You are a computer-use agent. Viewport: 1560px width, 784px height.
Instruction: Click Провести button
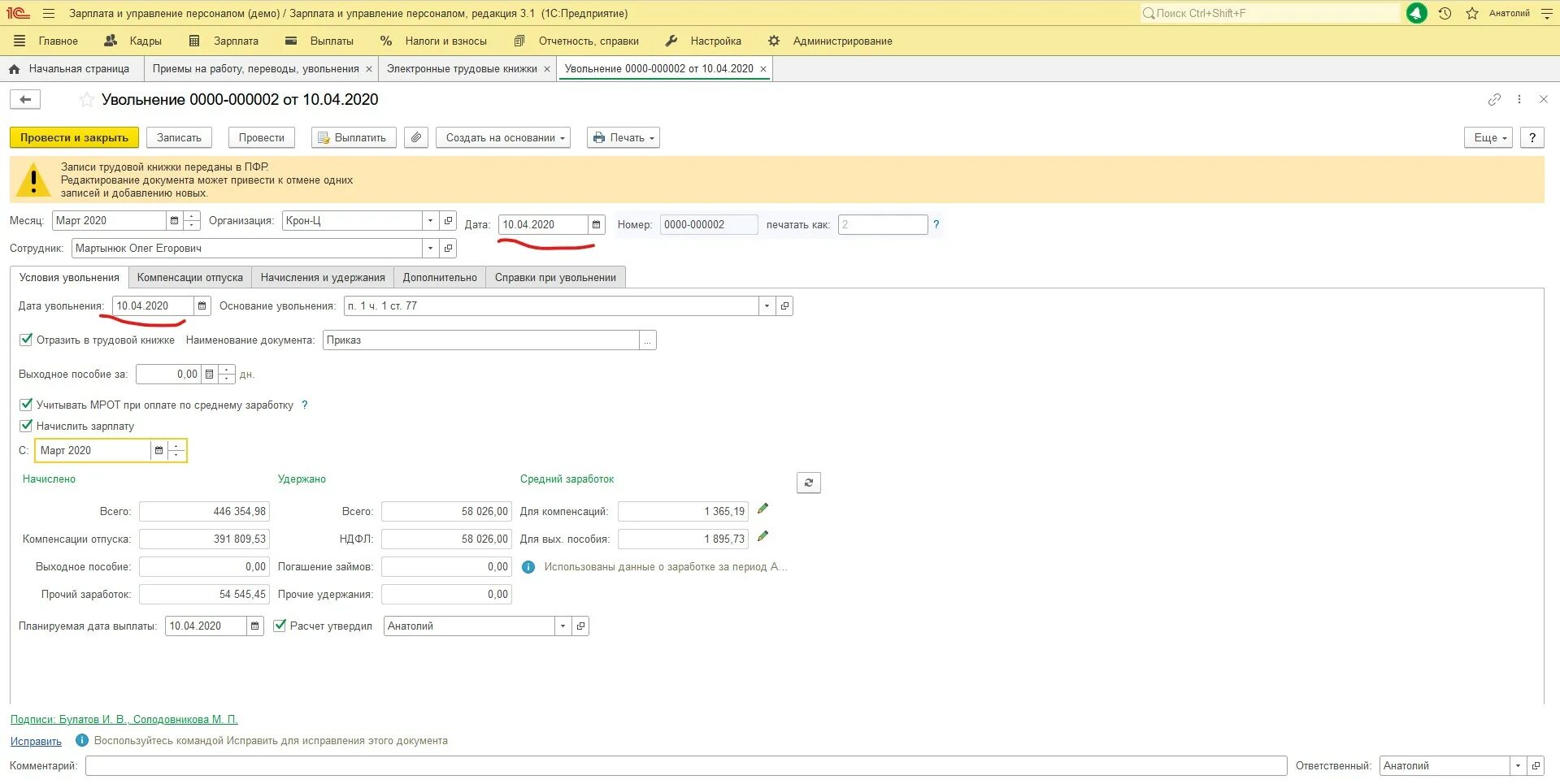(261, 137)
